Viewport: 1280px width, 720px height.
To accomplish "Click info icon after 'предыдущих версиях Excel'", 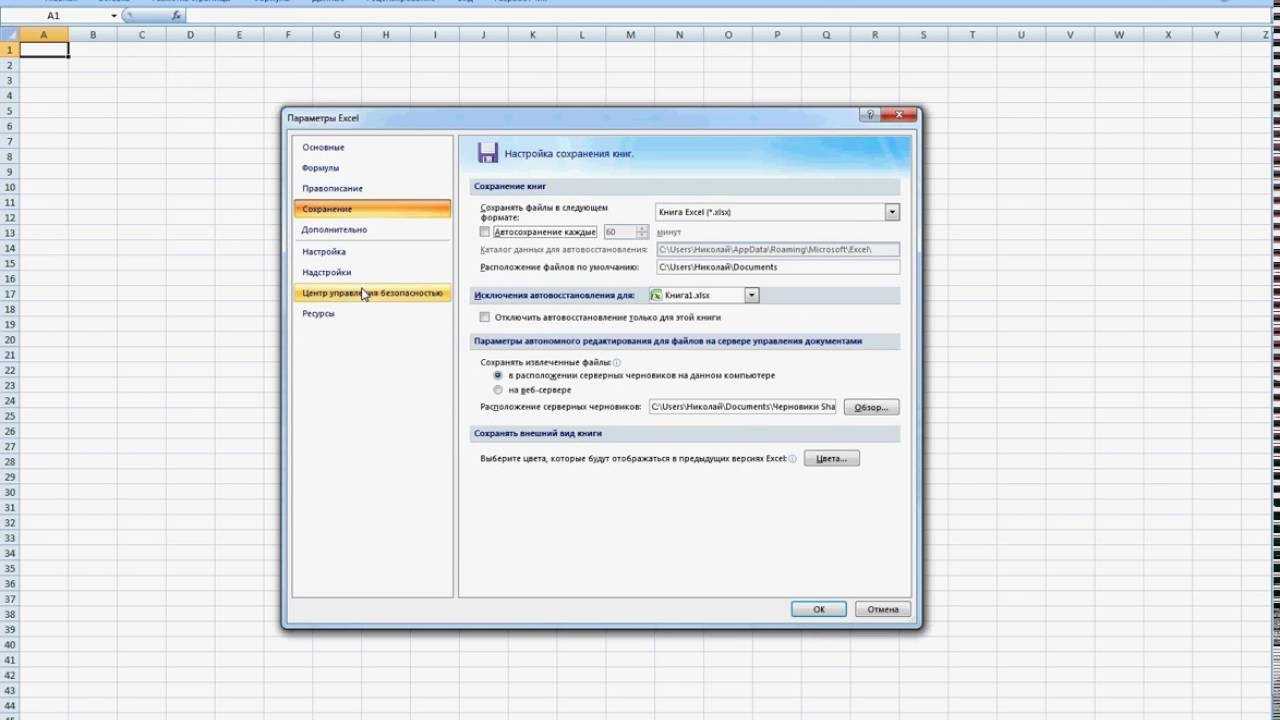I will pos(793,459).
